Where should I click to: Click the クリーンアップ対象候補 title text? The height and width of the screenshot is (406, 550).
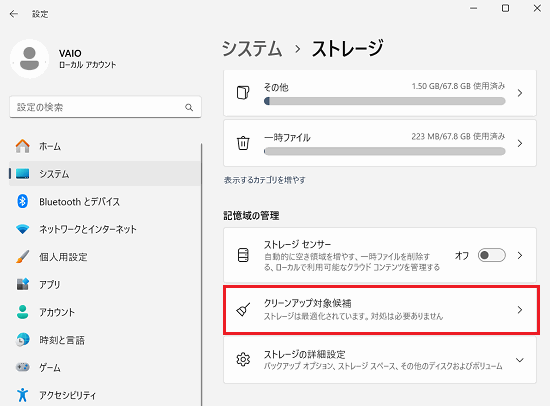(x=308, y=303)
